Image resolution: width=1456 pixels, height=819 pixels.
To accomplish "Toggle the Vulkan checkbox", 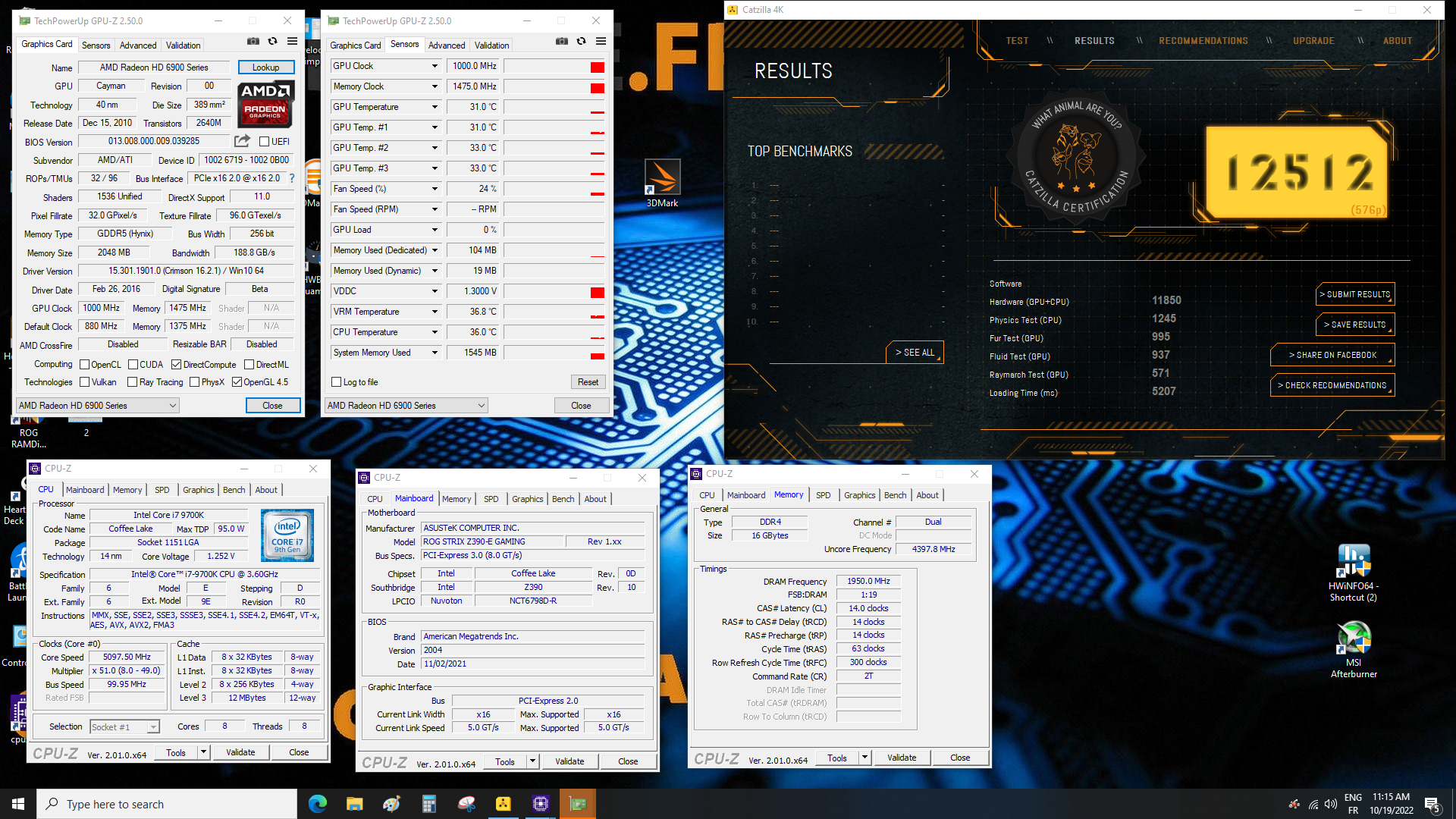I will pos(85,382).
